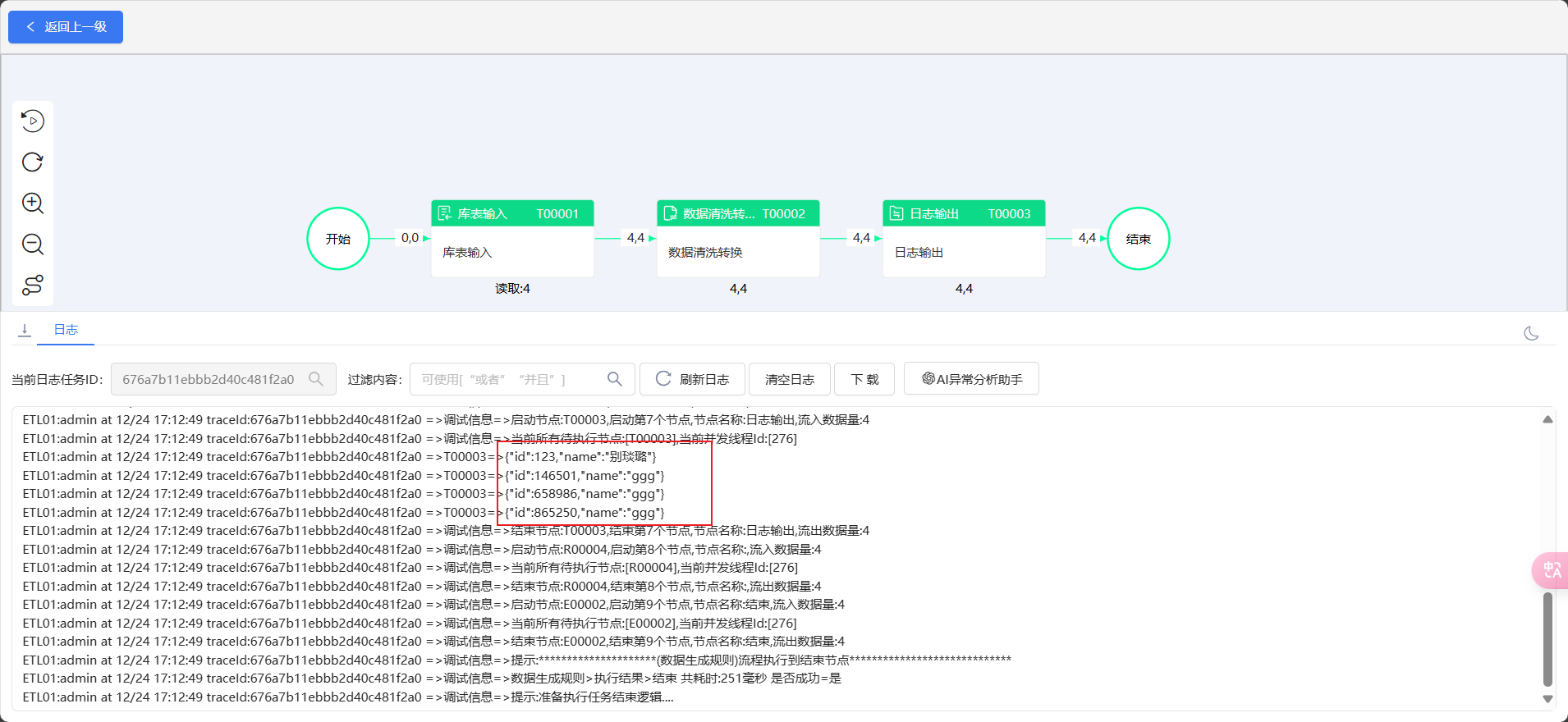Viewport: 1568px width, 722px height.
Task: Click the 读取:4 label under 库表输入
Action: coord(512,289)
